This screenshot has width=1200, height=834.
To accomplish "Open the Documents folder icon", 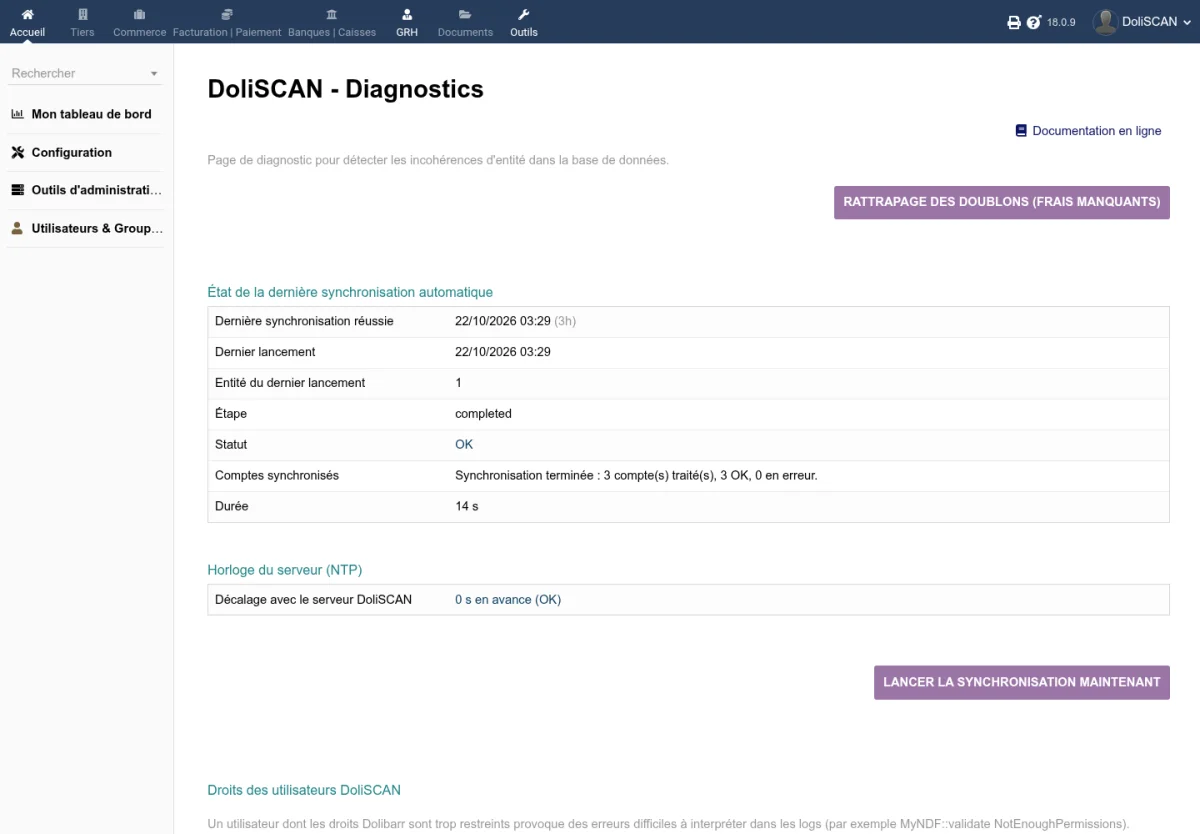I will (465, 14).
